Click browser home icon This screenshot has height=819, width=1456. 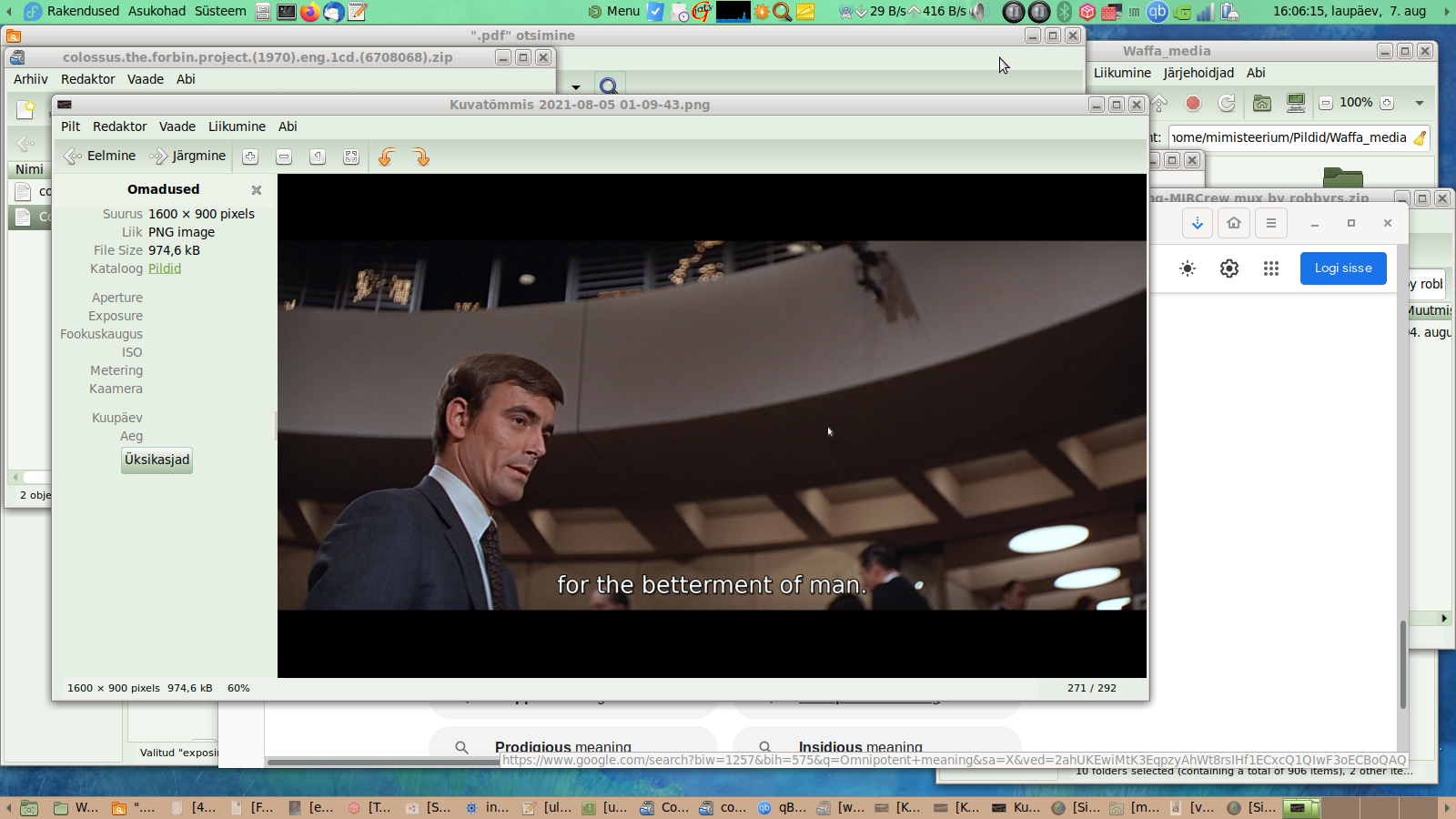[1234, 223]
